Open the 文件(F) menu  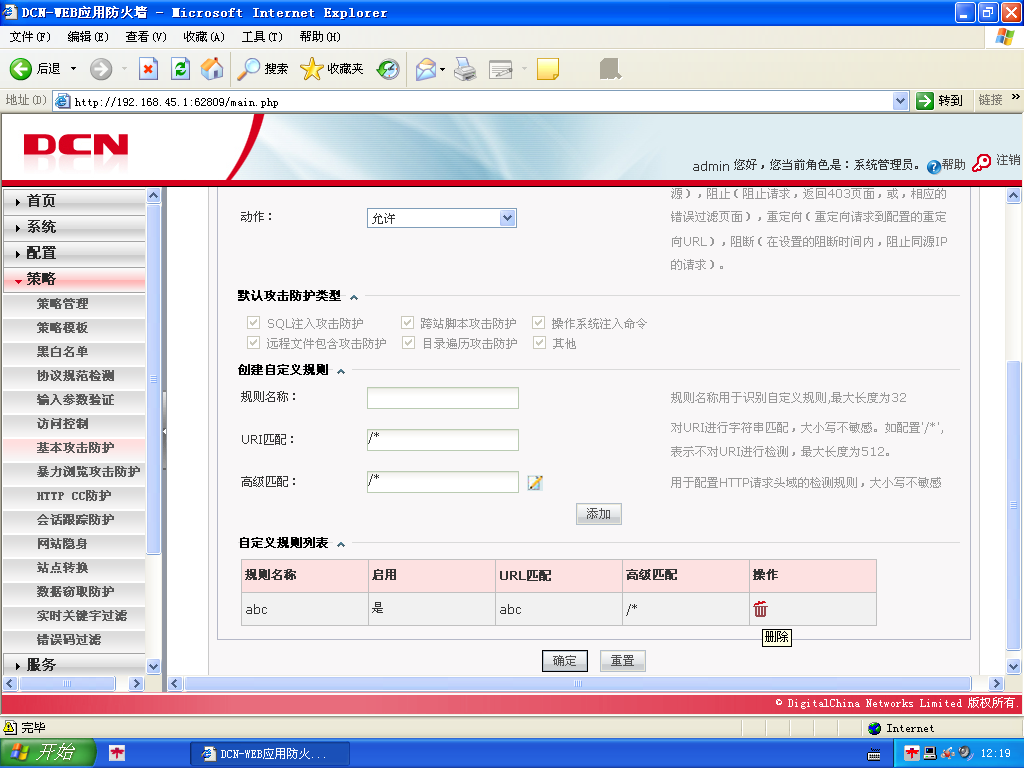pyautogui.click(x=29, y=37)
